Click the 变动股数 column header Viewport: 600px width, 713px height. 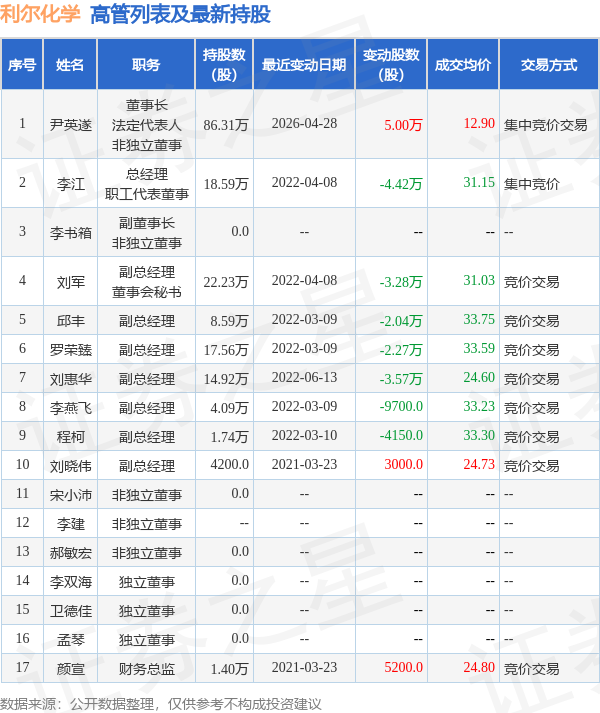(x=391, y=65)
